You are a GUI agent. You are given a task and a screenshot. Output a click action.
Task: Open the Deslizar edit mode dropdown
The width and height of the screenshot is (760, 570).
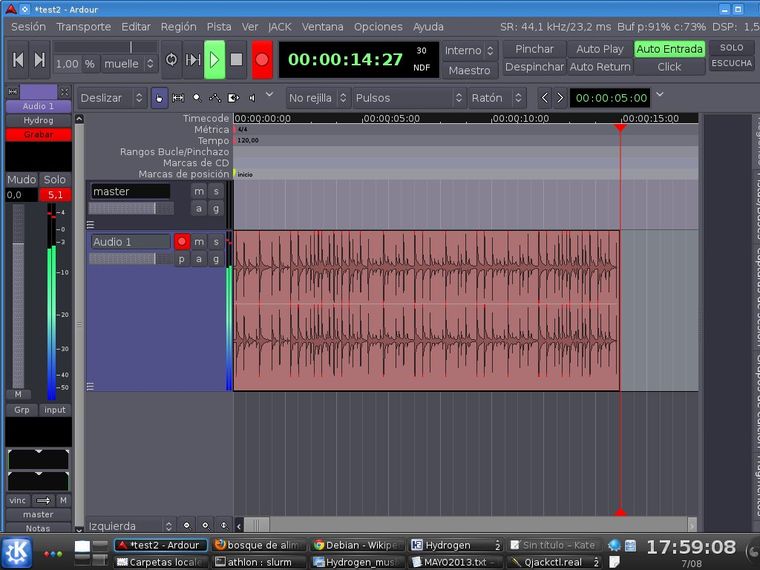coord(111,98)
